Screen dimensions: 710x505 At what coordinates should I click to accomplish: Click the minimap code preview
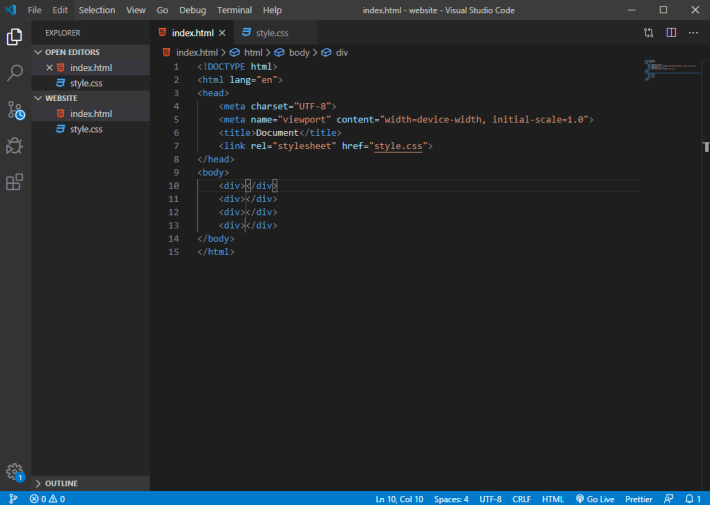click(x=672, y=69)
